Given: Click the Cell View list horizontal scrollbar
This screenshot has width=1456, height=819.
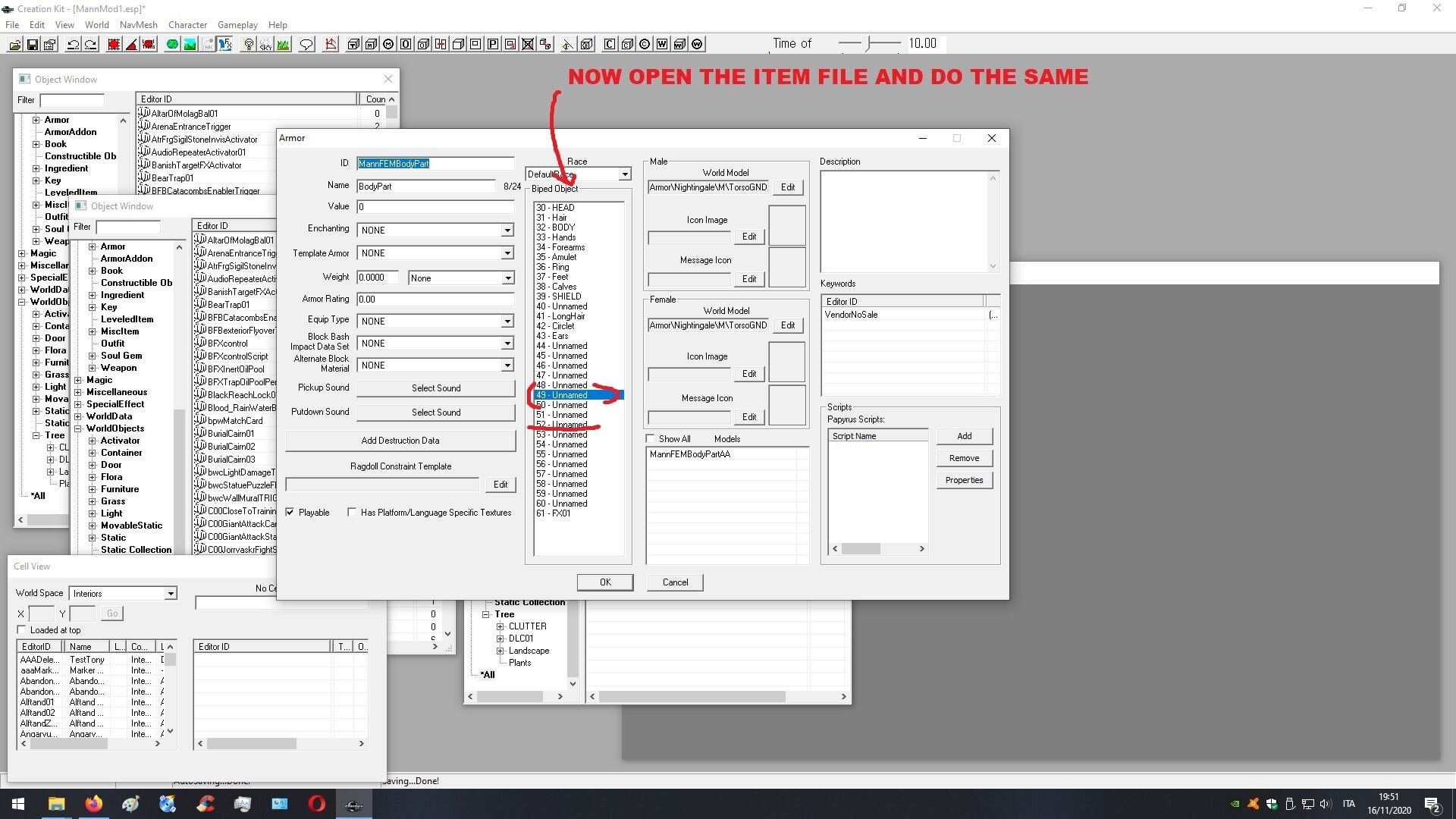Looking at the screenshot, I should pos(91,744).
